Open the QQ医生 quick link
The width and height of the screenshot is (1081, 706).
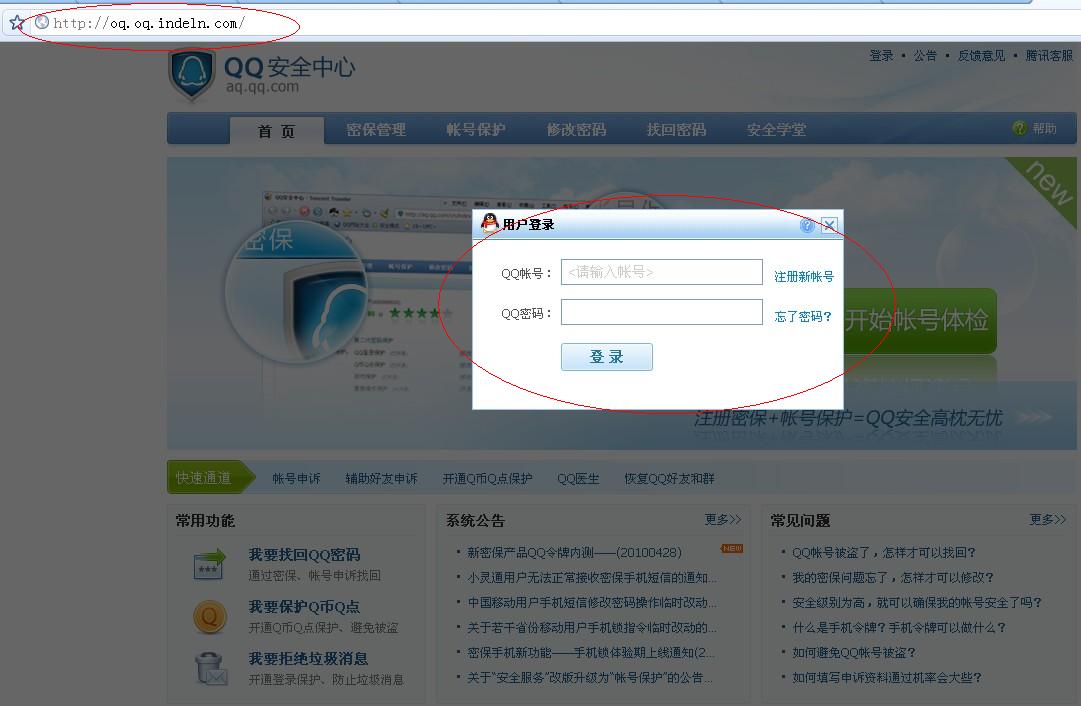click(578, 478)
